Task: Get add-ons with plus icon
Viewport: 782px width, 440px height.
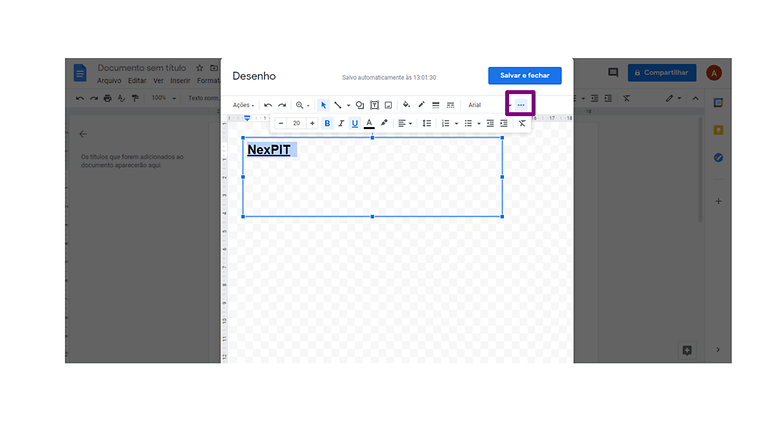Action: (x=718, y=202)
